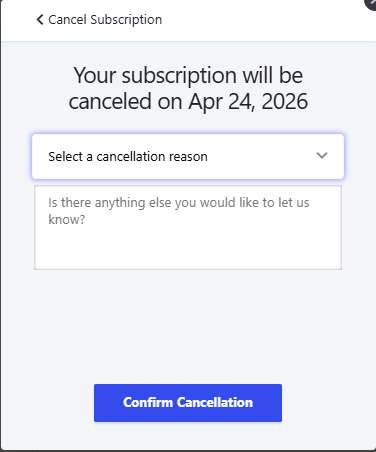376x452 pixels.
Task: Submit cancellation with the blue button
Action: [188, 403]
